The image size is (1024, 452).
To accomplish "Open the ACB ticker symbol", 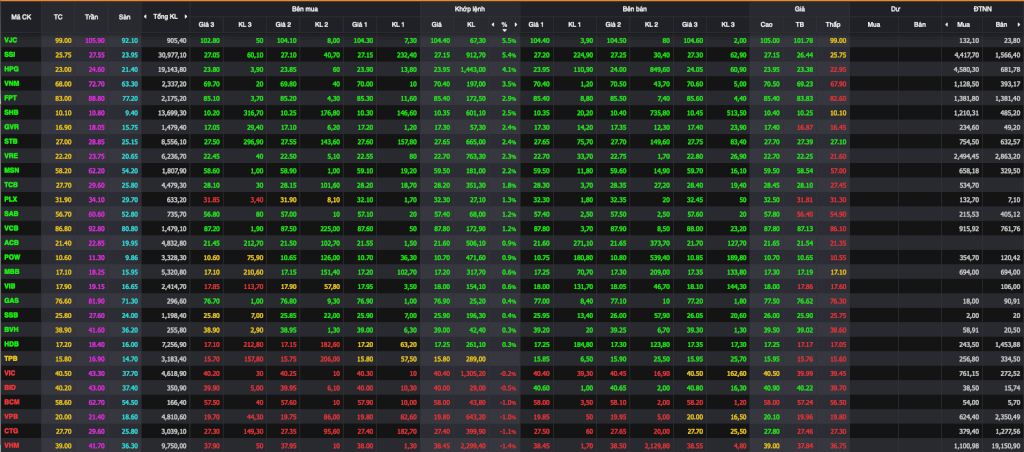I will 11,242.
